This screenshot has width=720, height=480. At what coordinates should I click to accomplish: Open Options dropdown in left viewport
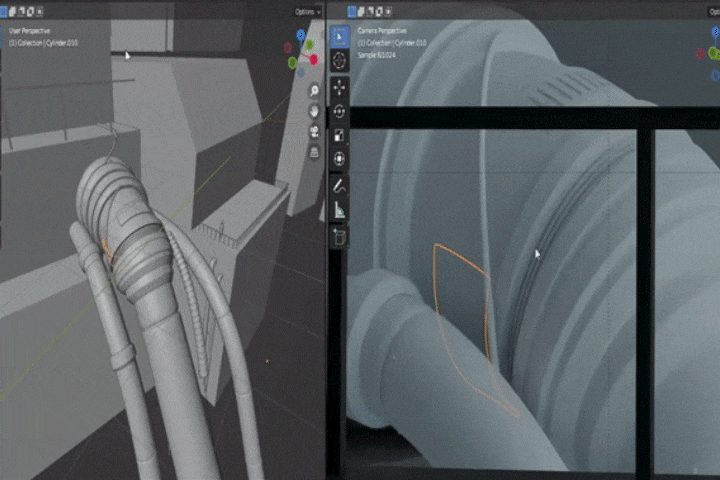click(x=306, y=11)
